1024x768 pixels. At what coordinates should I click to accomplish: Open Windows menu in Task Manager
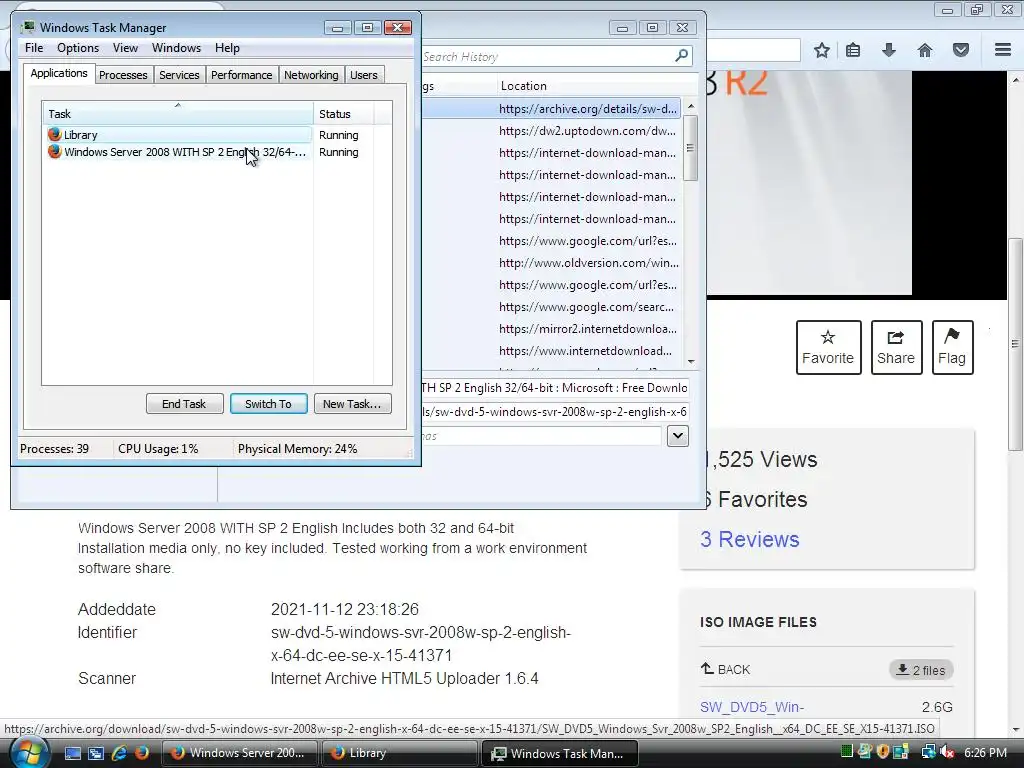[176, 48]
